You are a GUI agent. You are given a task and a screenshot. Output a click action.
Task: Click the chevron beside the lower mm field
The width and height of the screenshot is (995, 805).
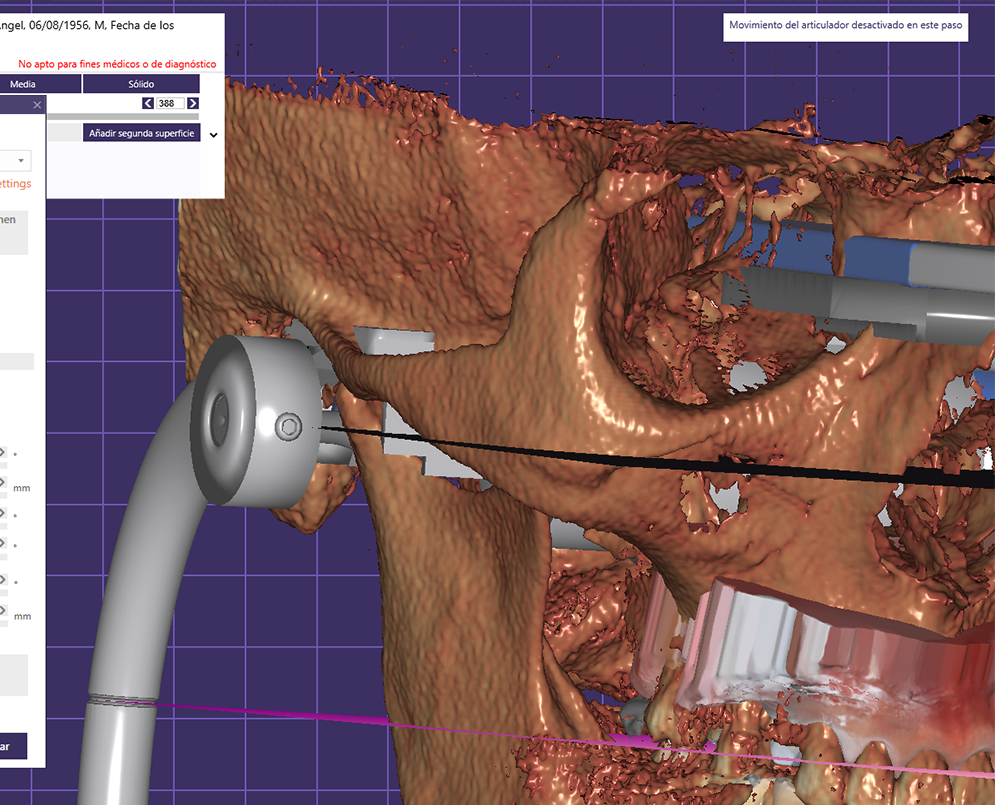click(x=4, y=611)
